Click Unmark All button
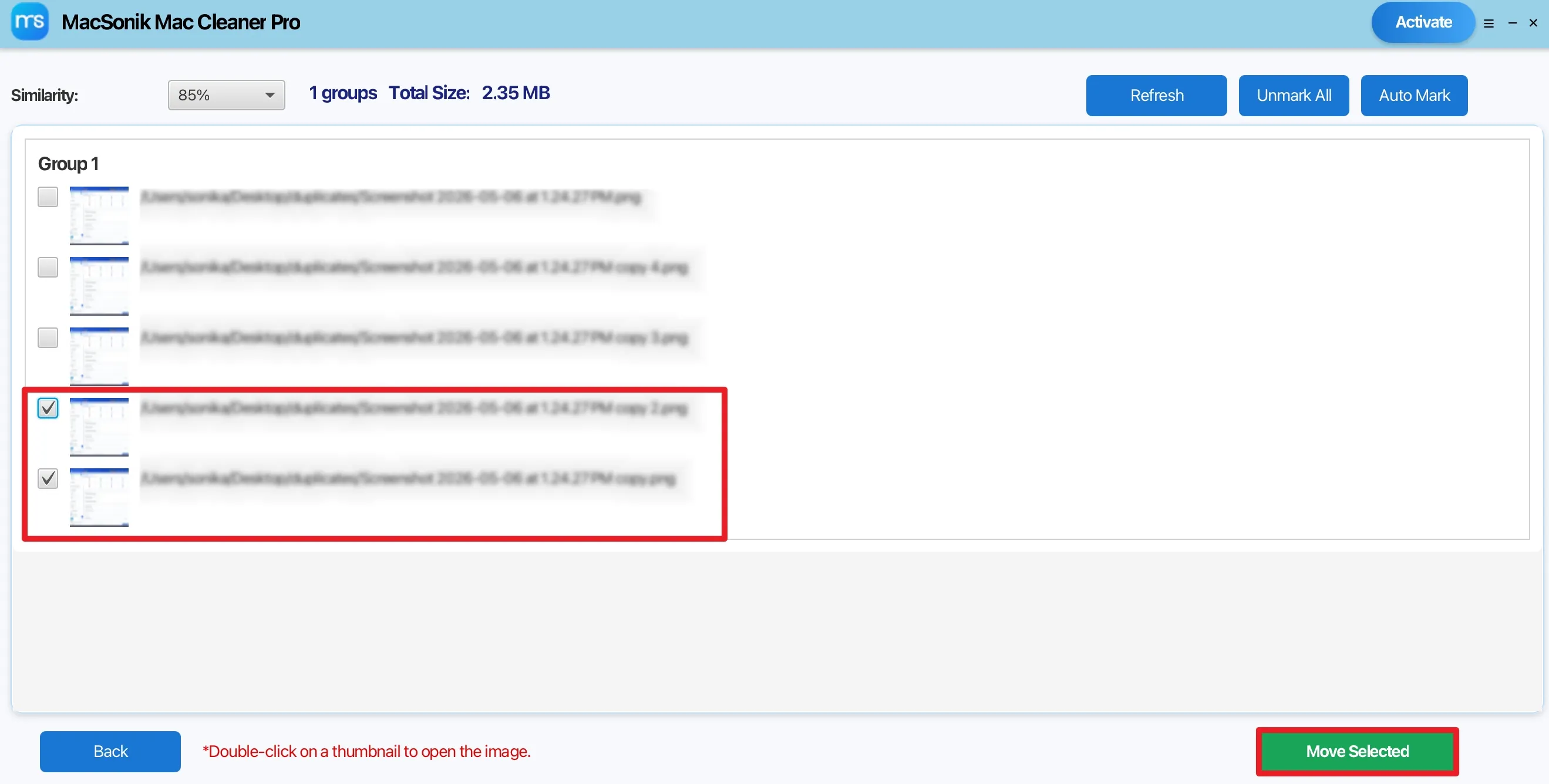 tap(1294, 96)
